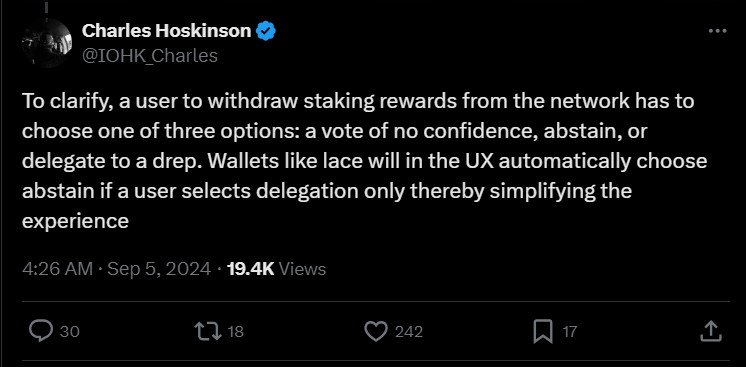Click the word "experience" ending the tweet
746x367 pixels.
(75, 222)
